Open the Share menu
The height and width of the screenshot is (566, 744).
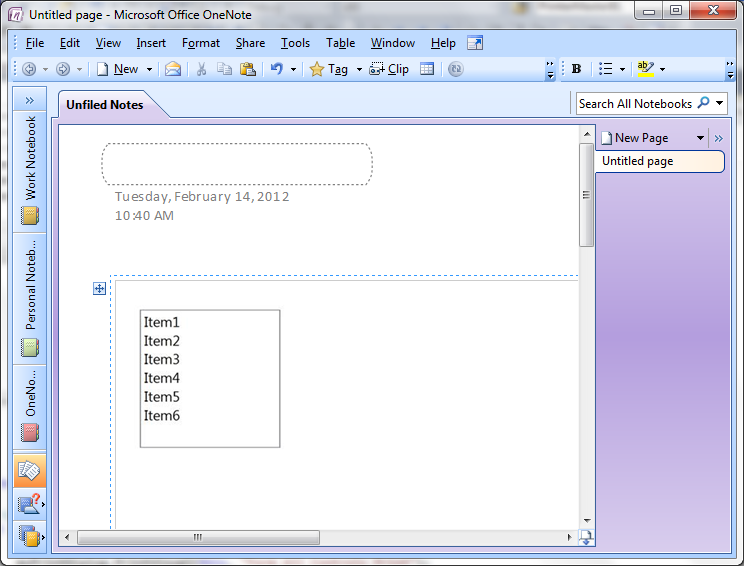point(251,43)
